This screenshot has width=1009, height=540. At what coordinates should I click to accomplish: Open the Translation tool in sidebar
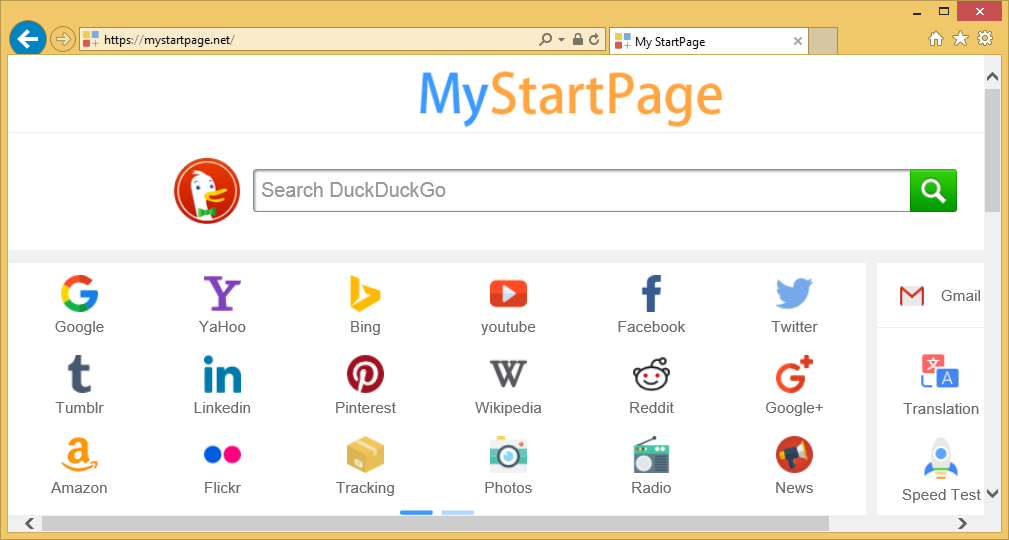point(940,384)
